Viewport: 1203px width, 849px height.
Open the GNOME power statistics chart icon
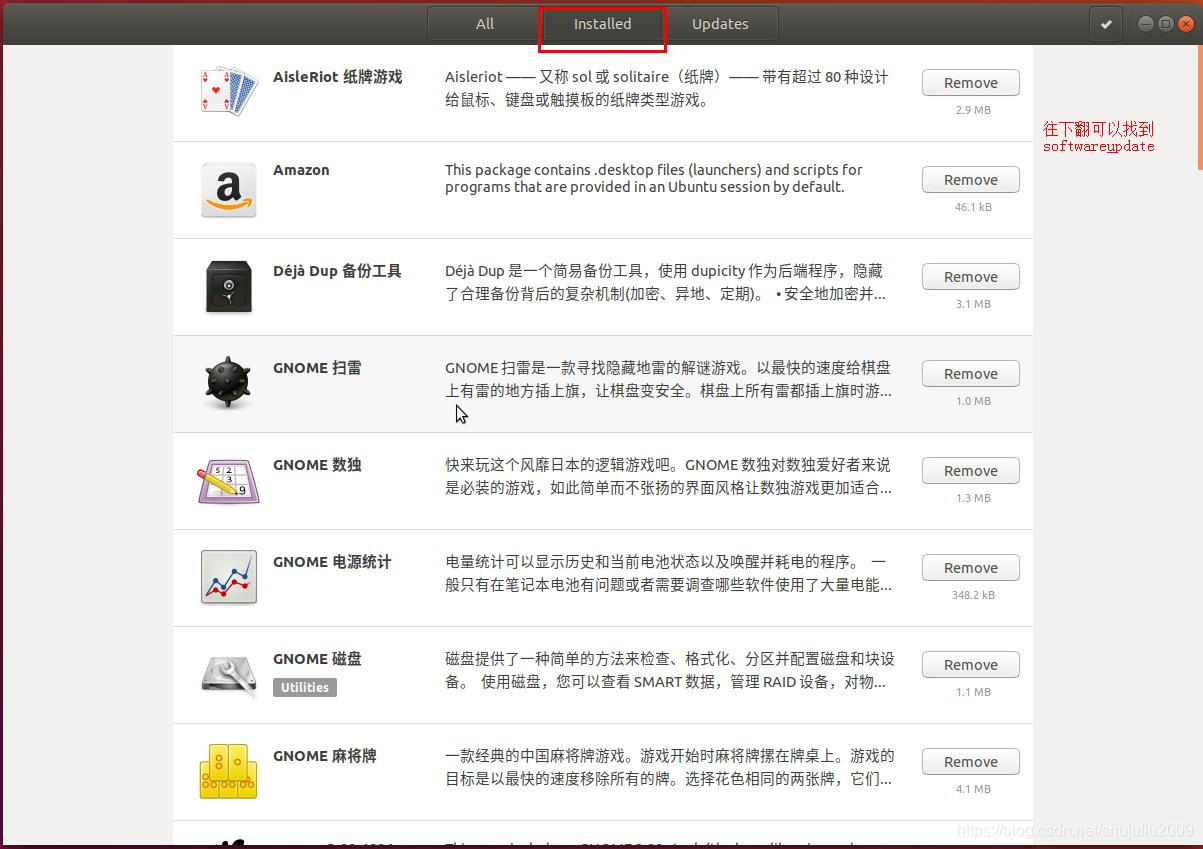click(229, 577)
